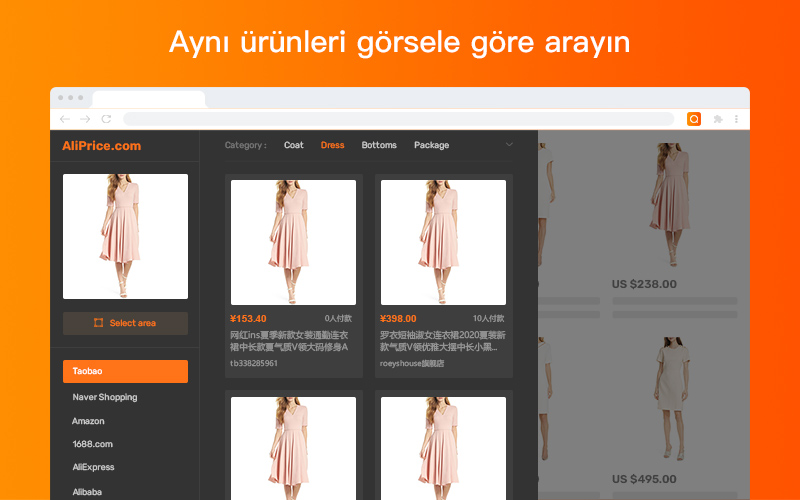800x500 pixels.
Task: Open the orange AliPrice image search extension icon
Action: [694, 119]
